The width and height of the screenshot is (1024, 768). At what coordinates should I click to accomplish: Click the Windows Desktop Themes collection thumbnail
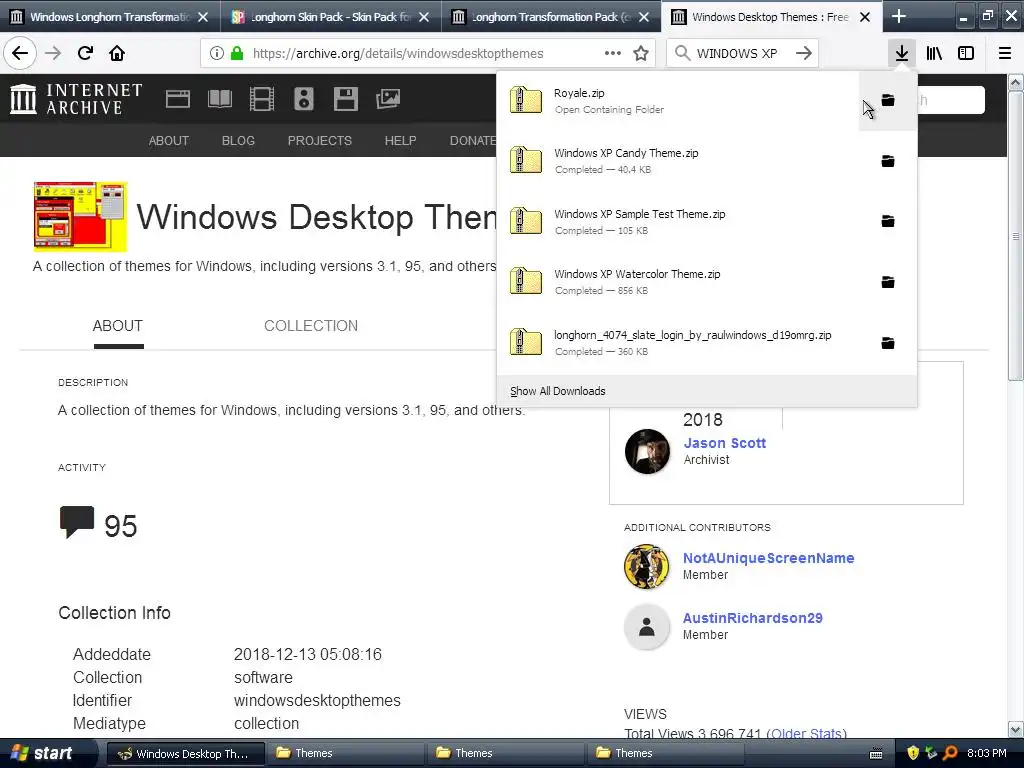point(80,217)
